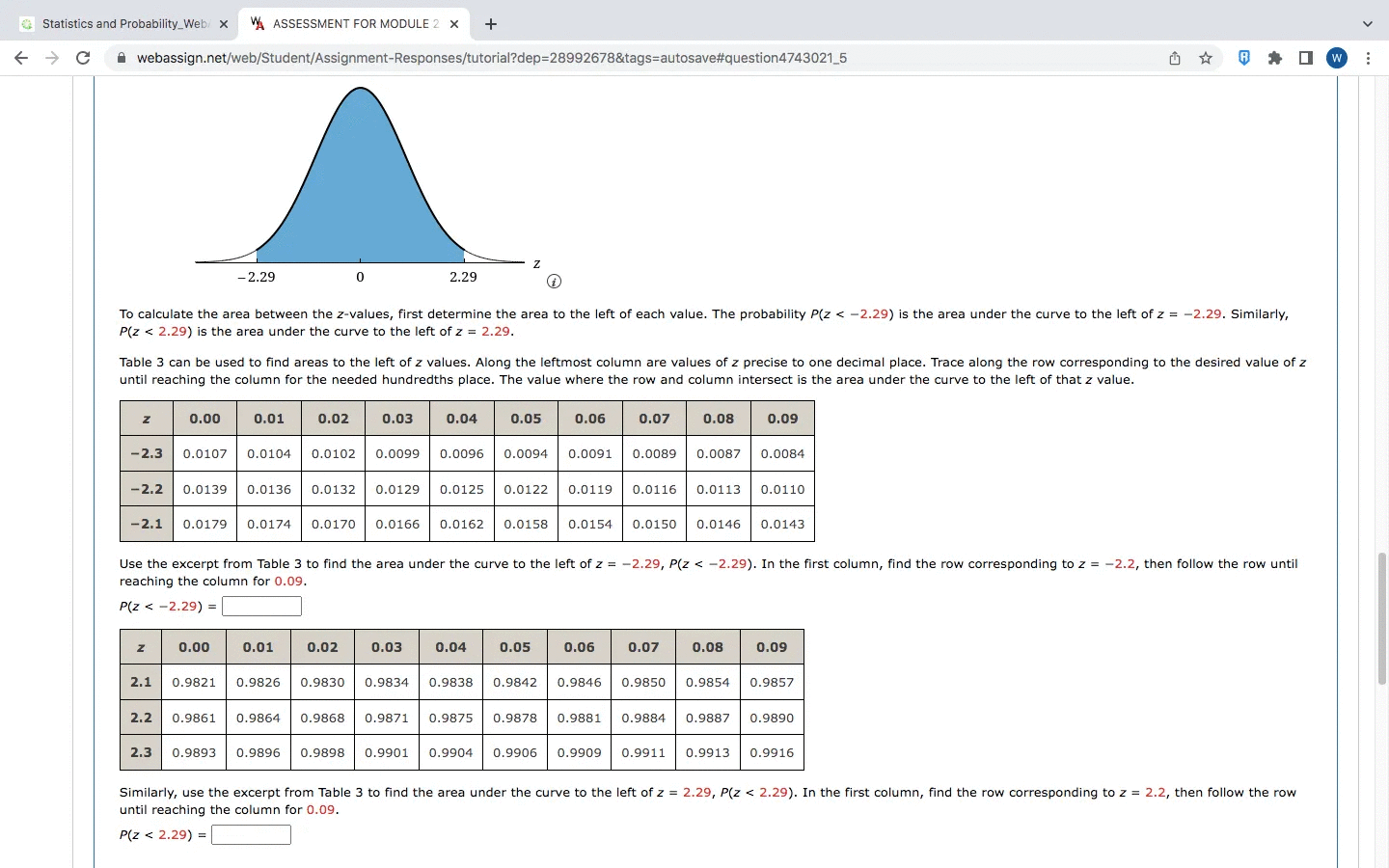Click the −2.1 row header
This screenshot has height=868, width=1389.
coord(147,524)
